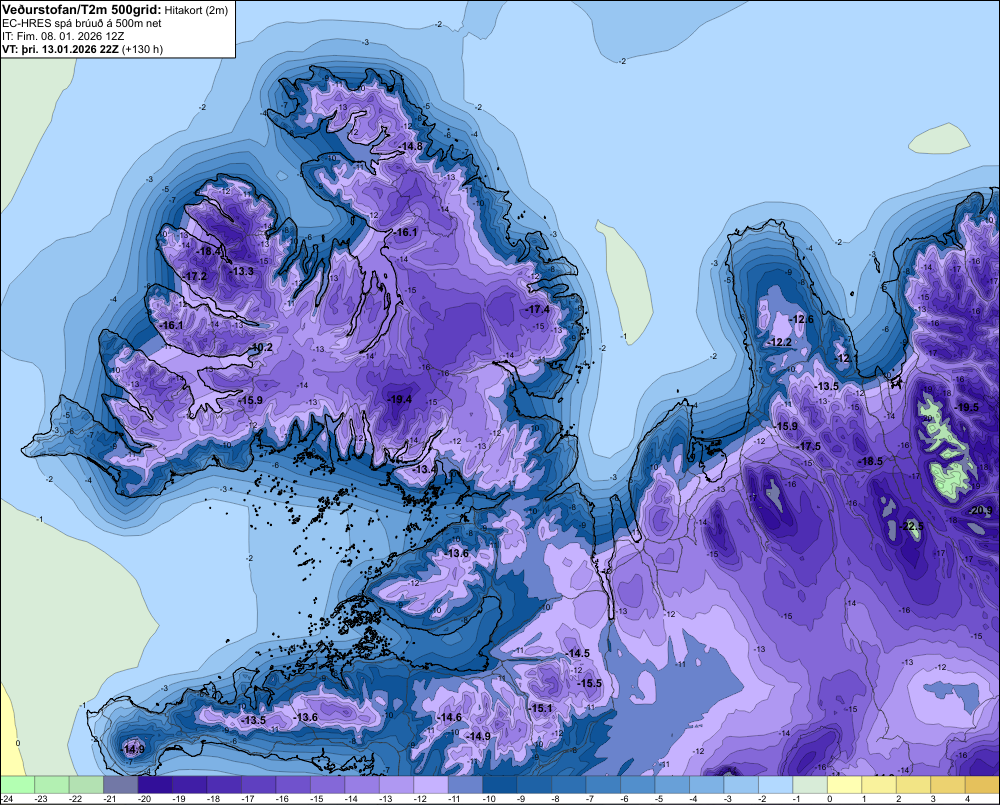The height and width of the screenshot is (805, 1000).
Task: Select the -15.1 temperature value
Action: 540,708
